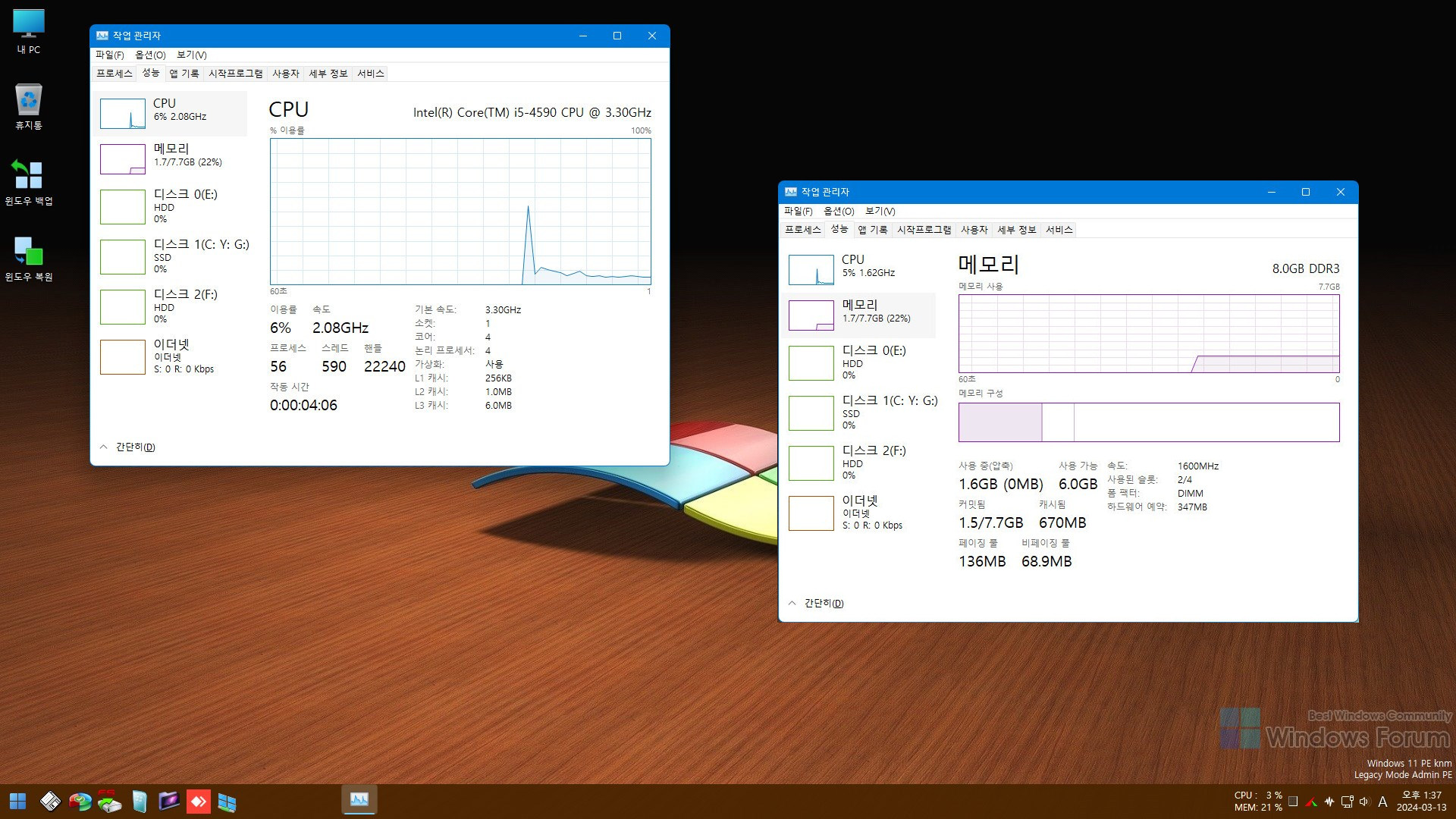Switch to 사용자 tab in CPU-view Task Manager
Image resolution: width=1456 pixels, height=819 pixels.
click(x=286, y=74)
